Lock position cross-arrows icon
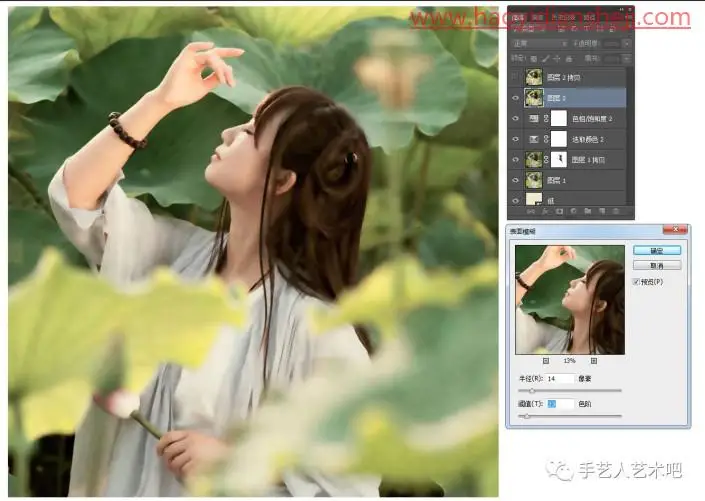The image size is (705, 501). pos(557,58)
